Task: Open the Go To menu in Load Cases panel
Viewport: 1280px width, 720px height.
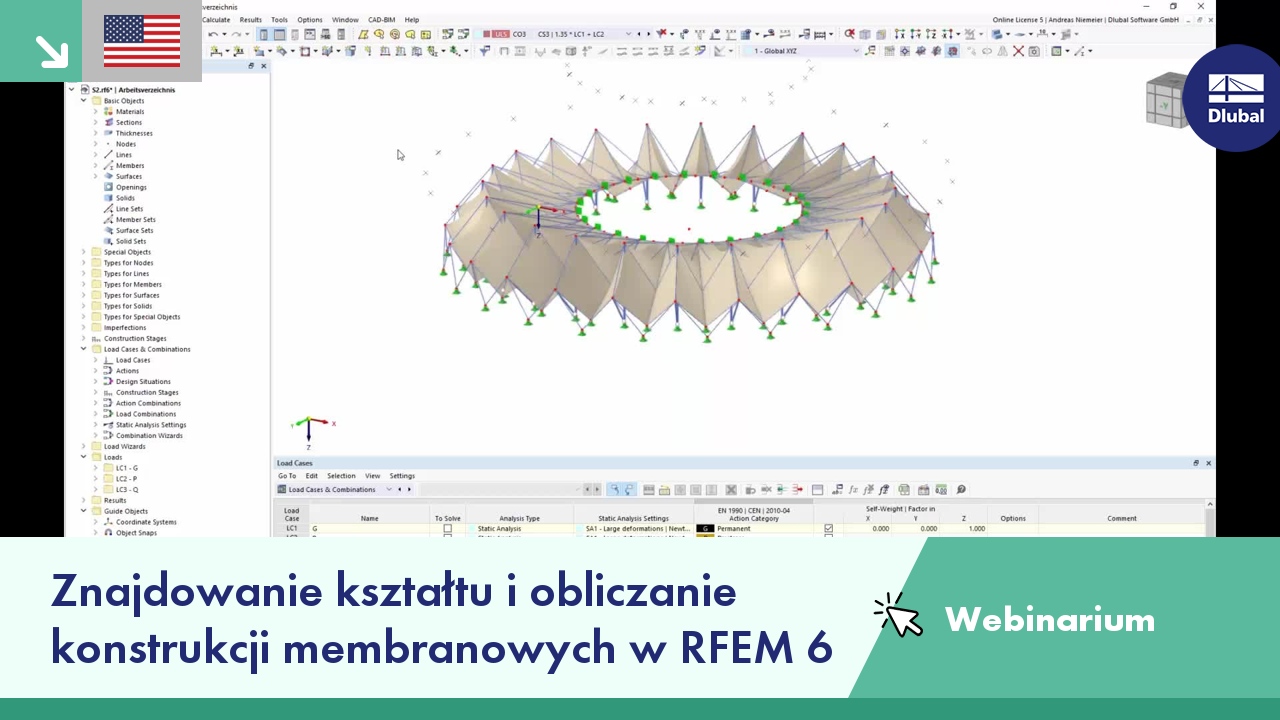Action: coord(287,476)
